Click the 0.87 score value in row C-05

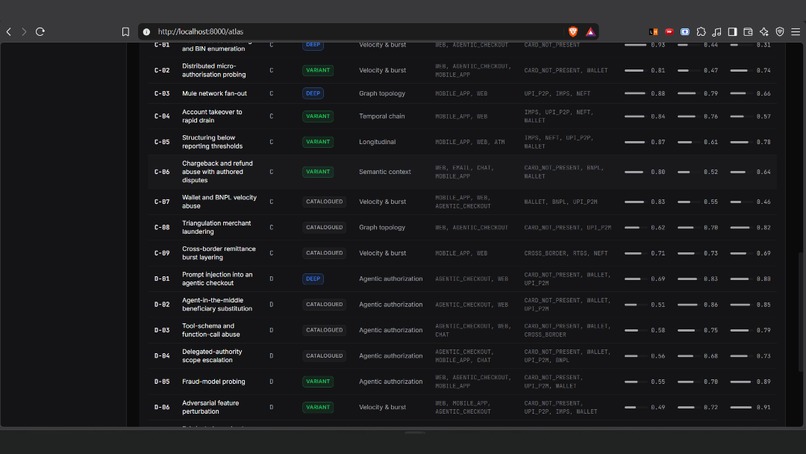658,142
